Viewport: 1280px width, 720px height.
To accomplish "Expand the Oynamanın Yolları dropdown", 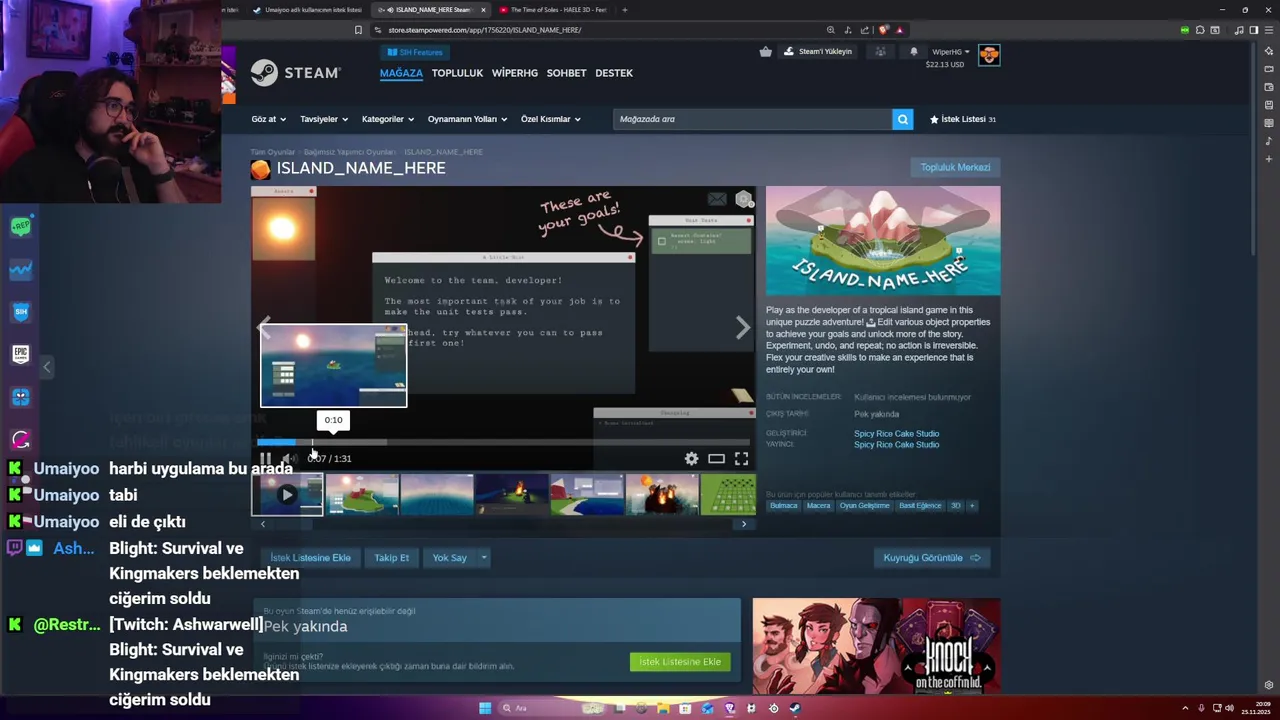I will point(467,119).
